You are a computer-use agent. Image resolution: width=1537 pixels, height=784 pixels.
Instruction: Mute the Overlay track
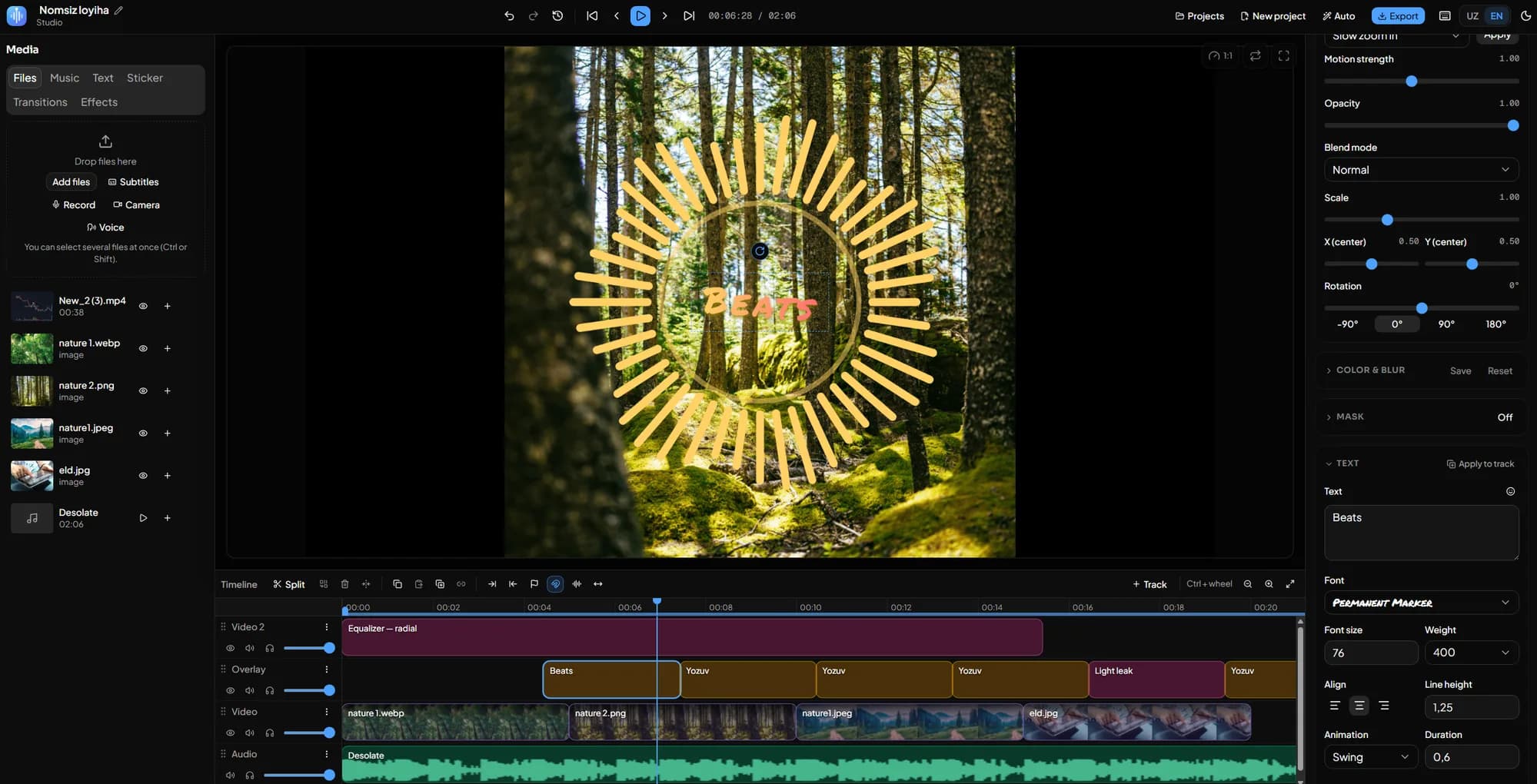point(250,690)
